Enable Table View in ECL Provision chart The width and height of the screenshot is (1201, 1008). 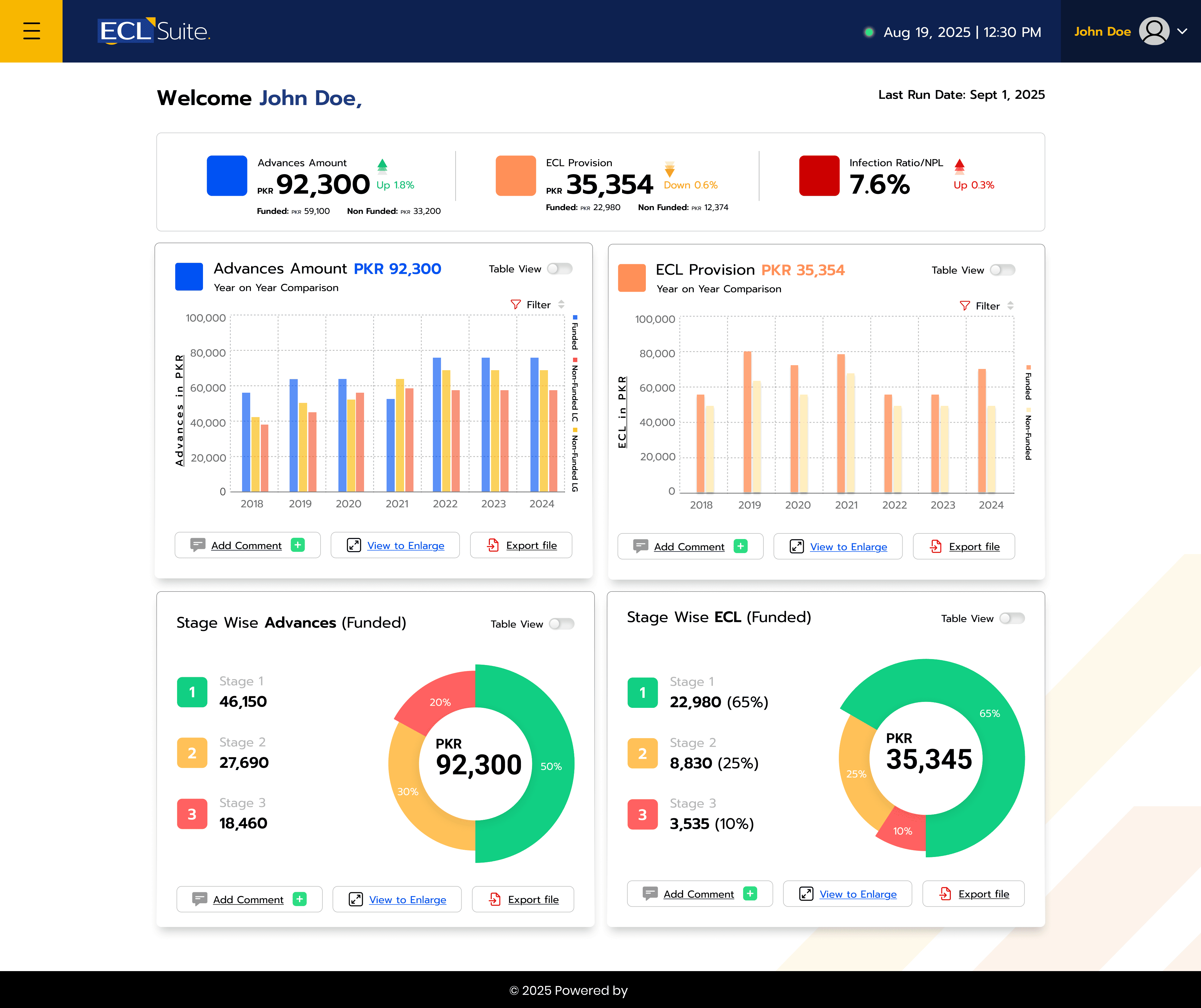tap(1002, 270)
